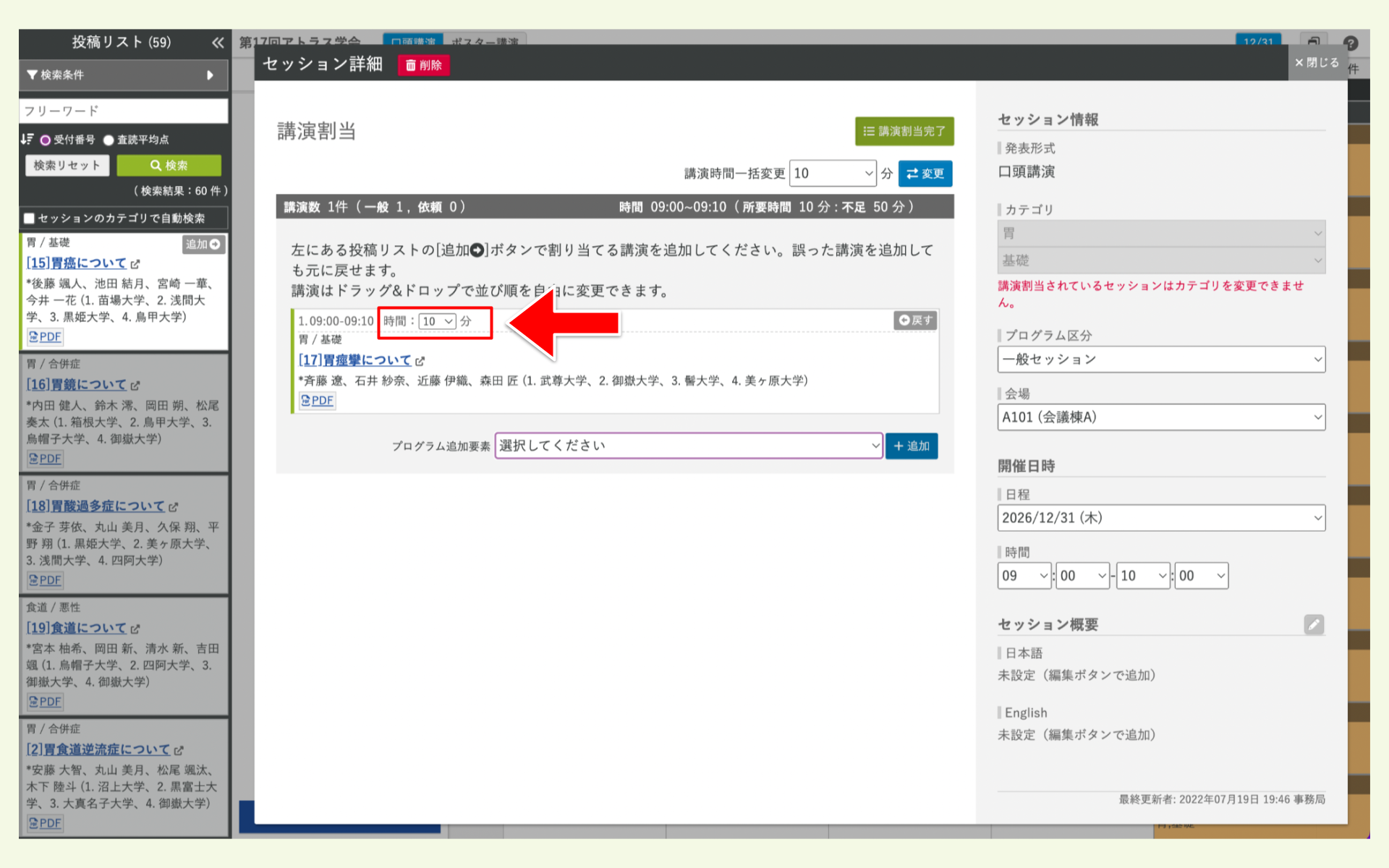
Task: Open the 胃痙攣について submission link
Action: pyautogui.click(x=354, y=359)
